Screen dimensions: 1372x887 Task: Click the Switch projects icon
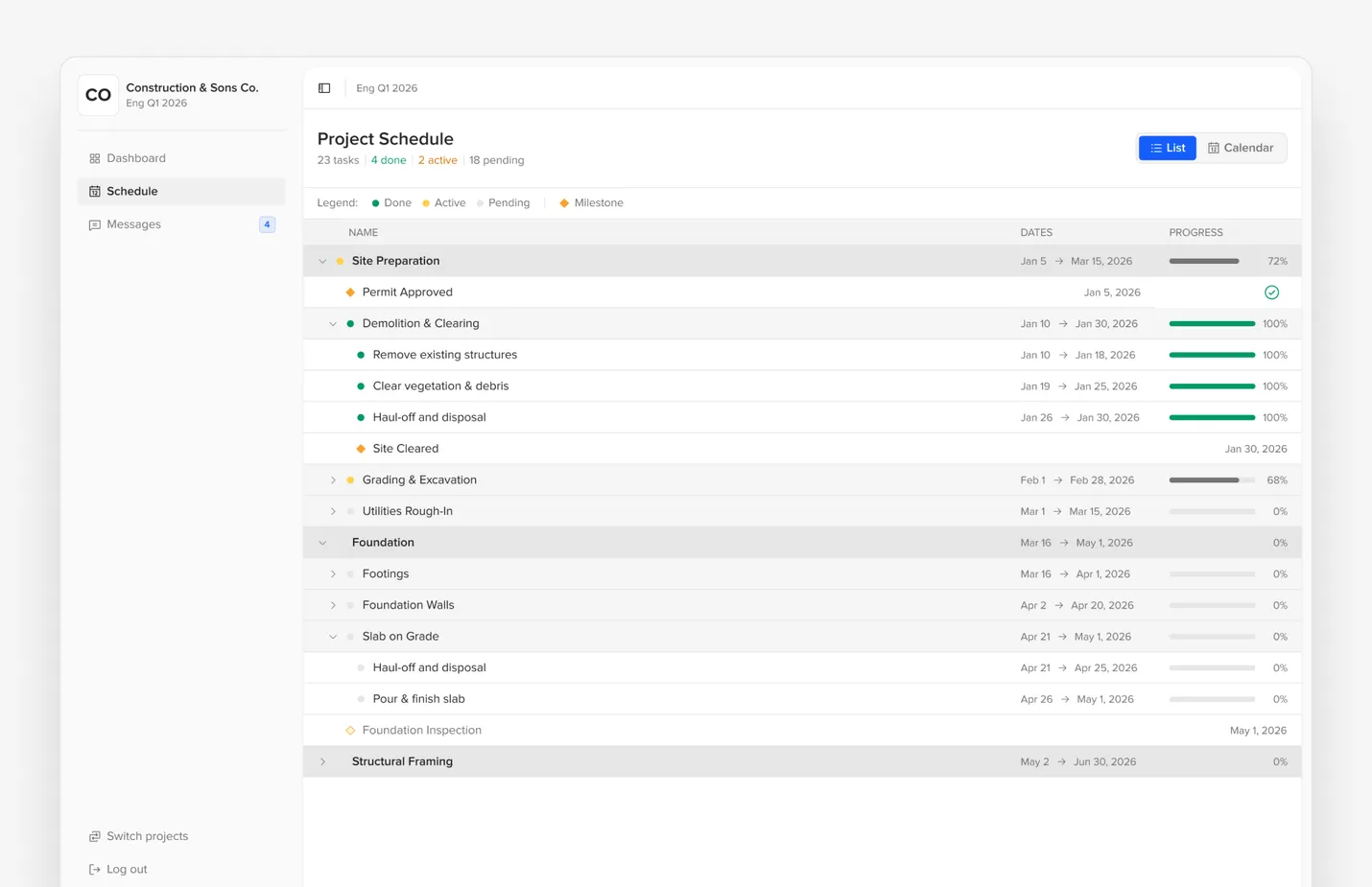pos(94,836)
